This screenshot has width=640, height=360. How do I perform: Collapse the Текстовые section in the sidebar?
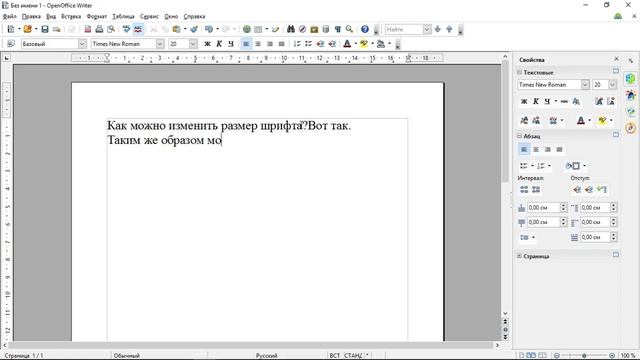[520, 72]
